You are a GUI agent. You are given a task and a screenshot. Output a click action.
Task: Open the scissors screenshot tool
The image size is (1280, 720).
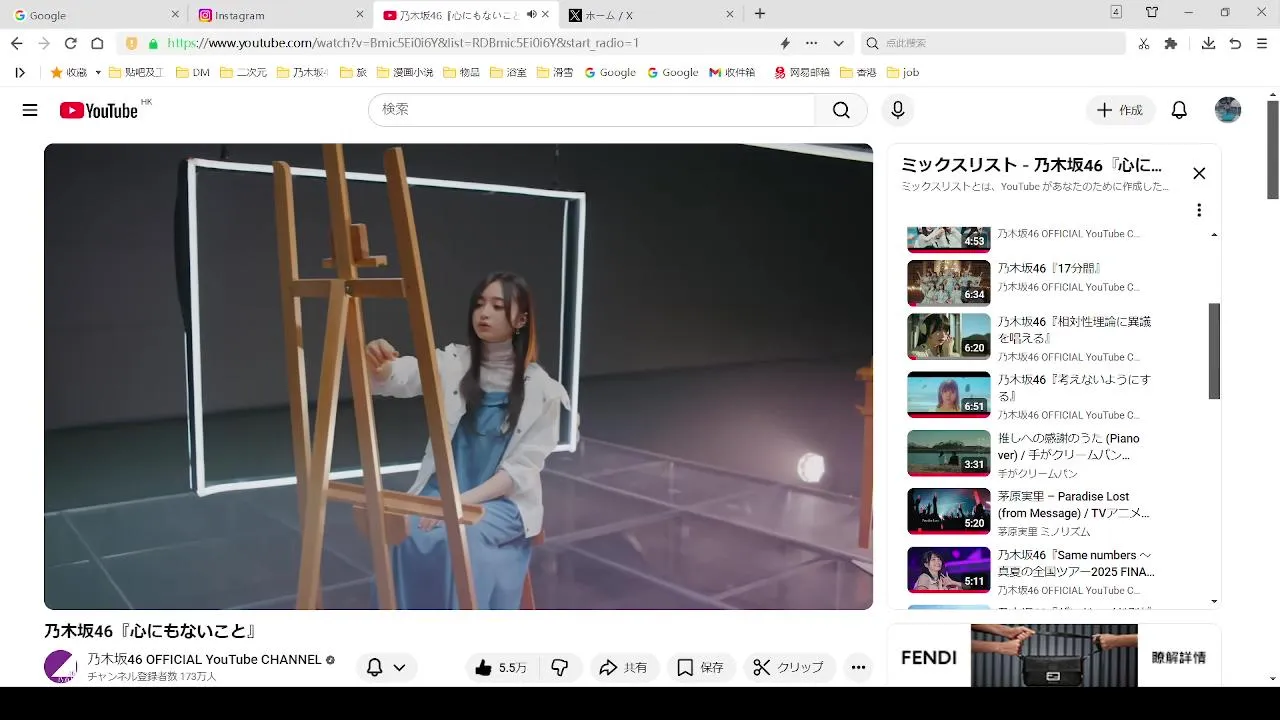[x=1144, y=43]
